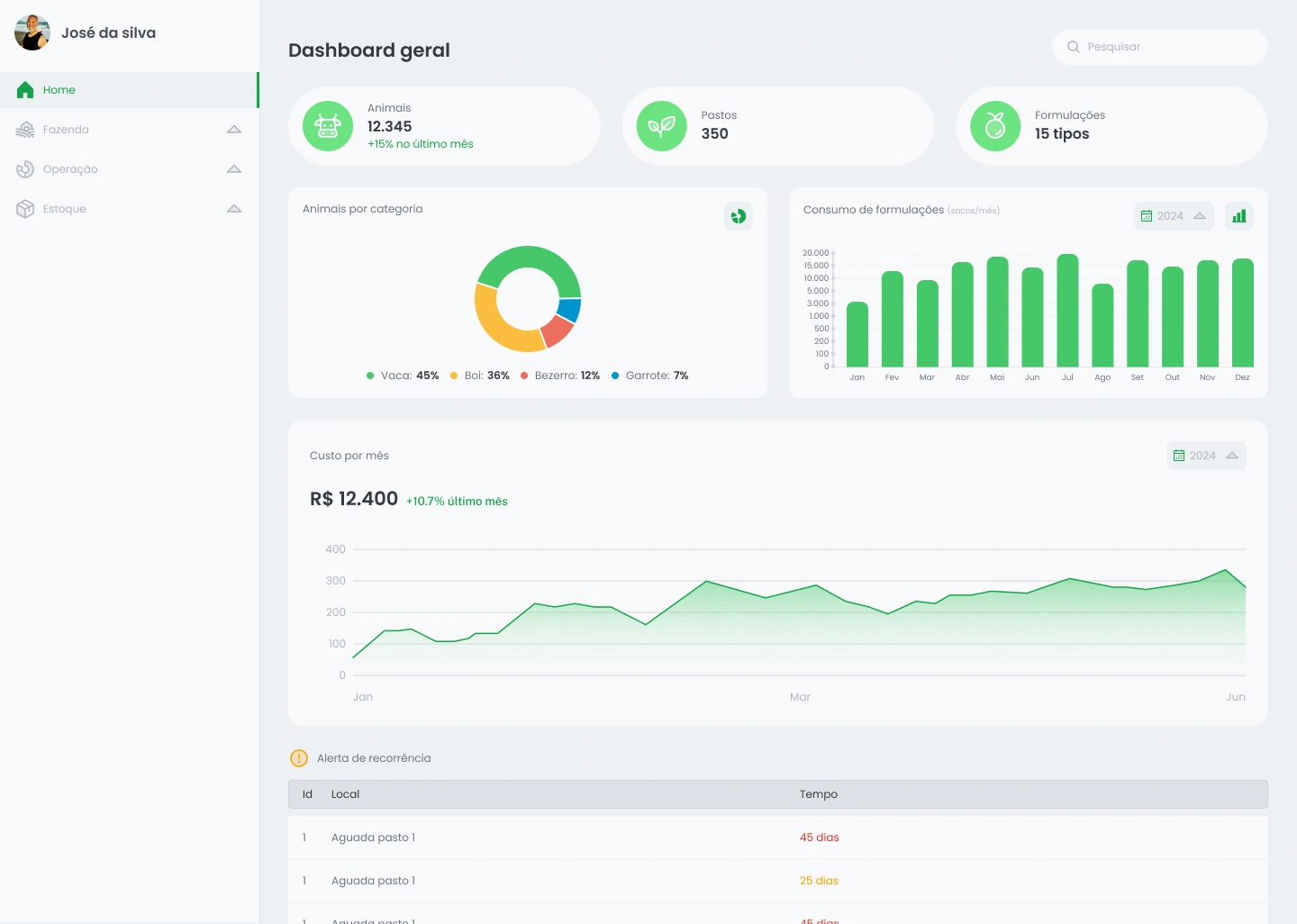Expand the Operação sidebar menu arrow
1297x924 pixels.
[x=234, y=169]
